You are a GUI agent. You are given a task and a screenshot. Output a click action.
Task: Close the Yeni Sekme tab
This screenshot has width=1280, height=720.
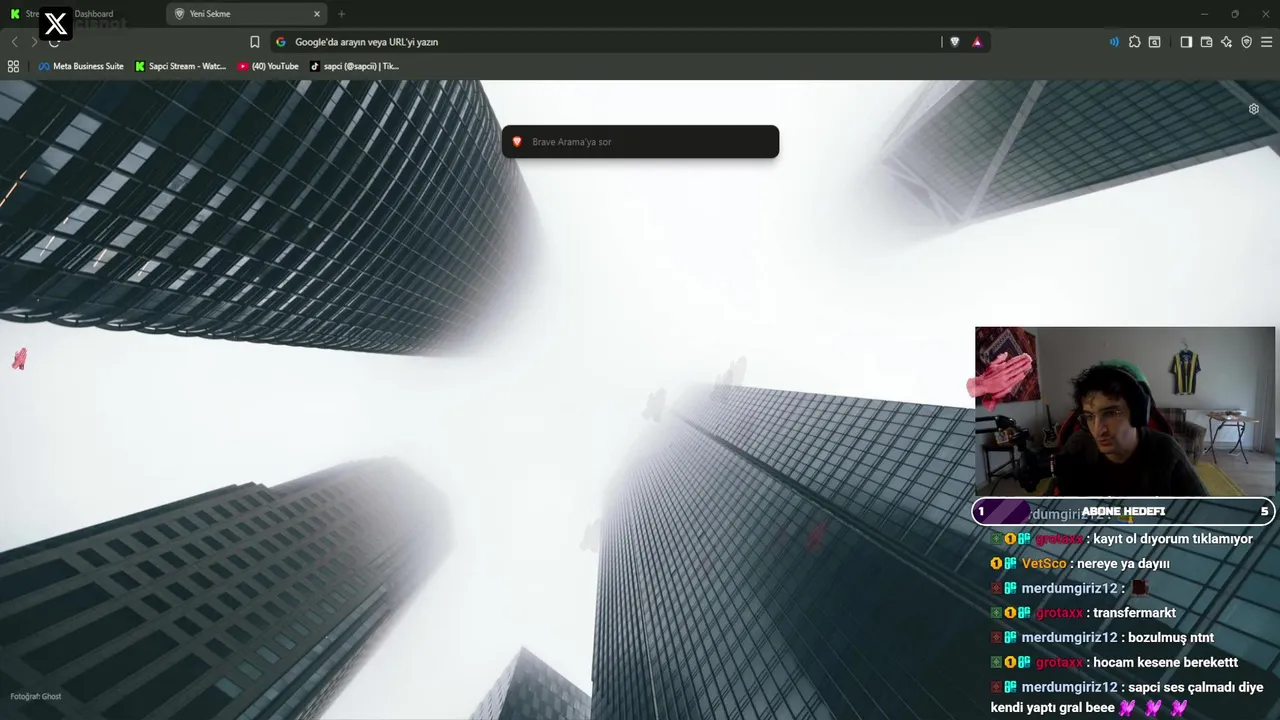[317, 14]
